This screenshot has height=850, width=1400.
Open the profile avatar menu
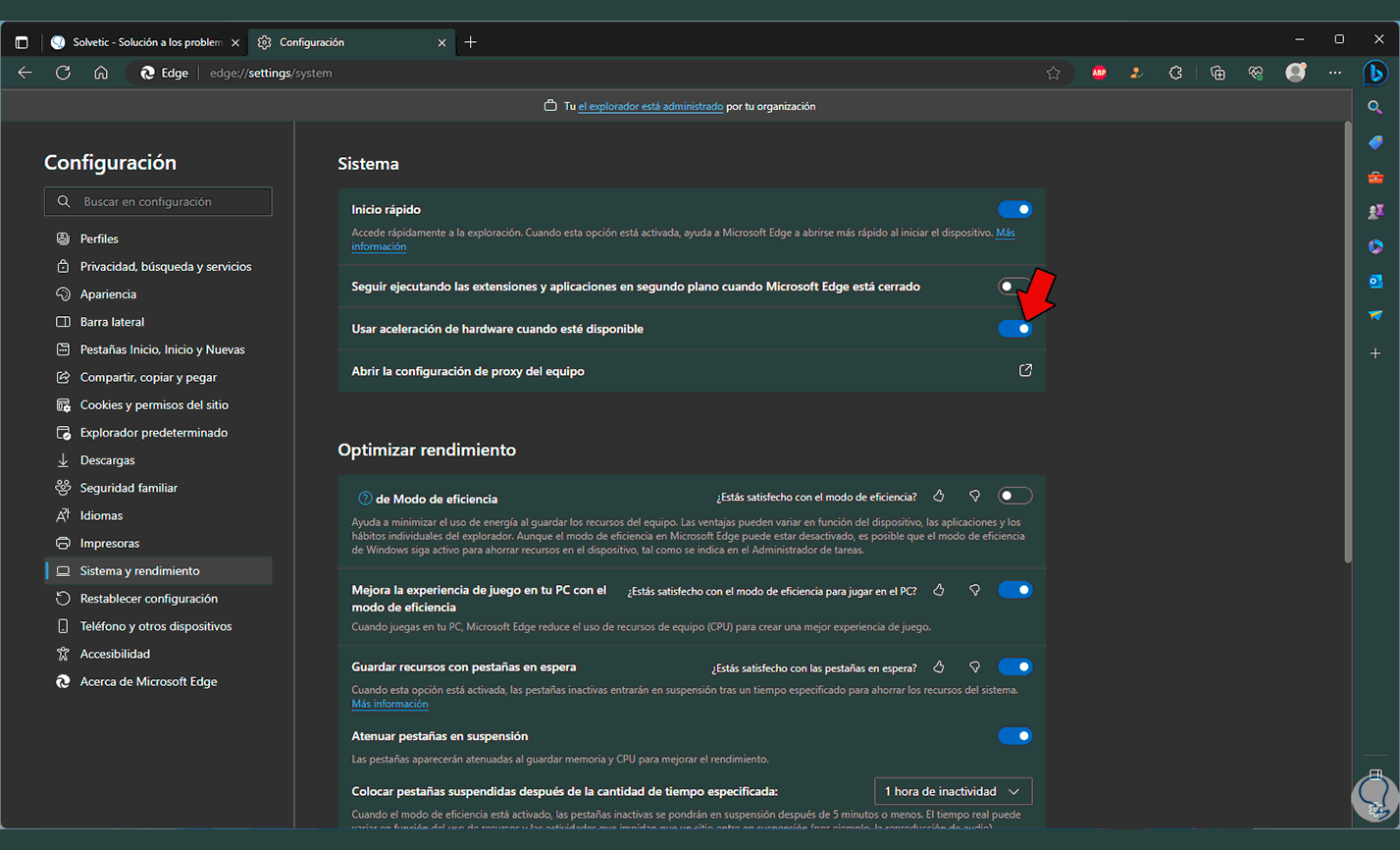[x=1296, y=73]
